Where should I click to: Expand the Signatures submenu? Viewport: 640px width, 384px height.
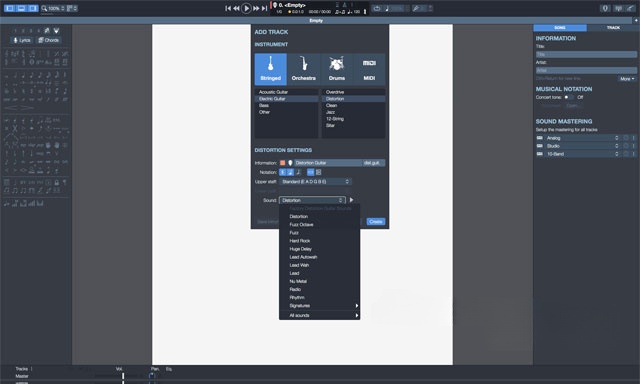point(319,306)
